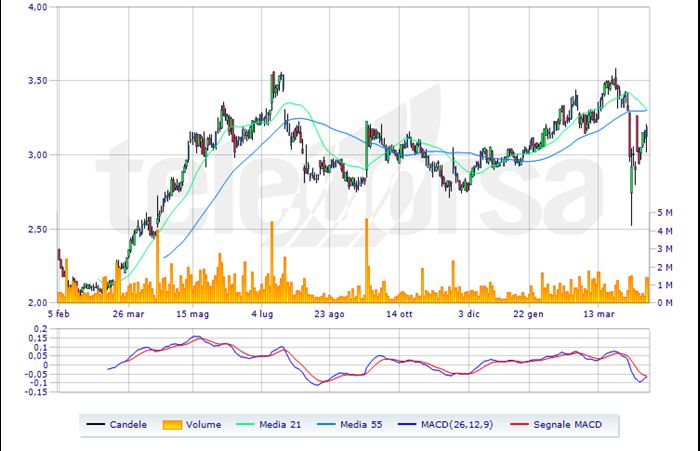Click the 14 ott date on time axis

point(399,312)
